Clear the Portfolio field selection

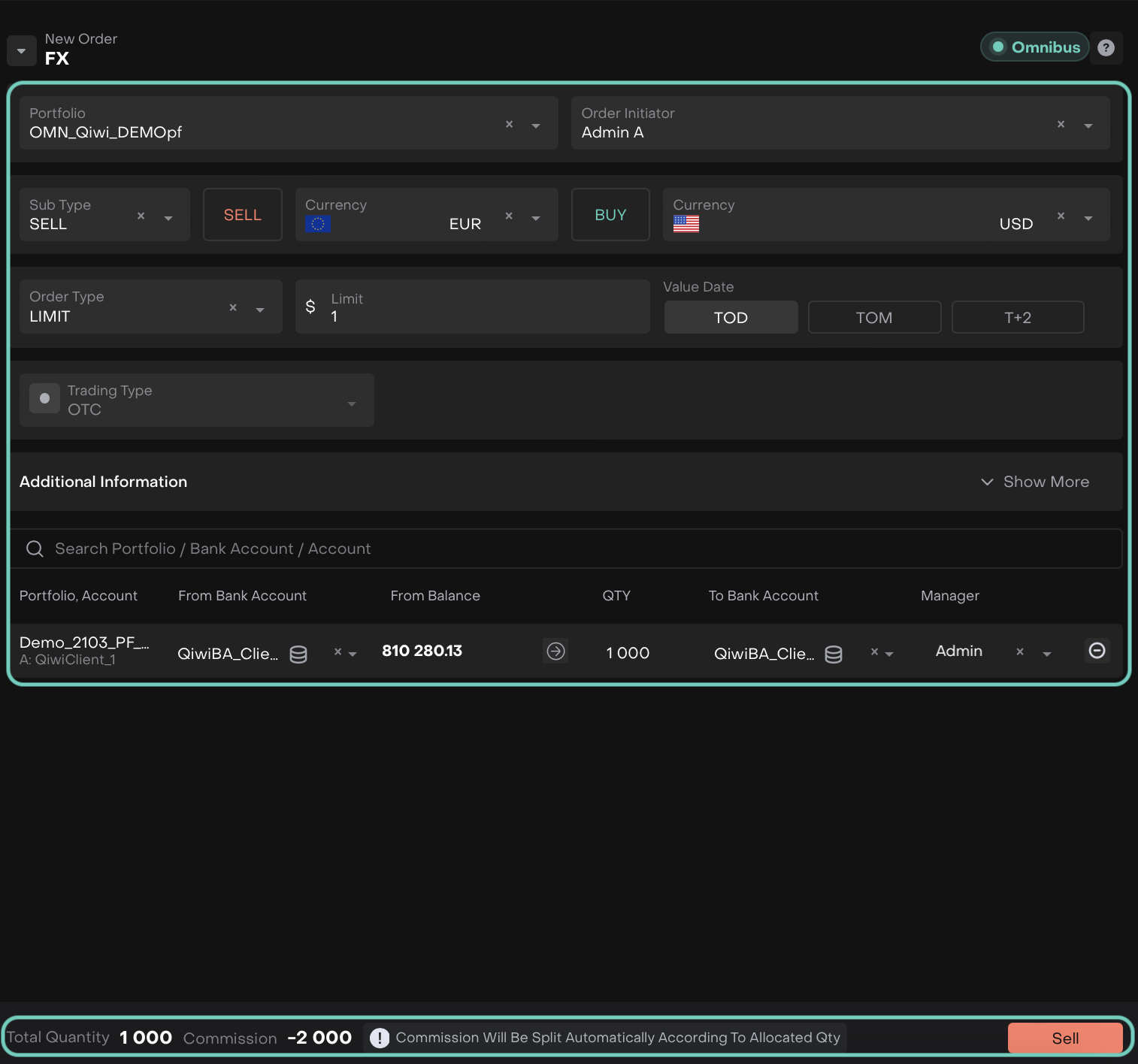(x=510, y=125)
